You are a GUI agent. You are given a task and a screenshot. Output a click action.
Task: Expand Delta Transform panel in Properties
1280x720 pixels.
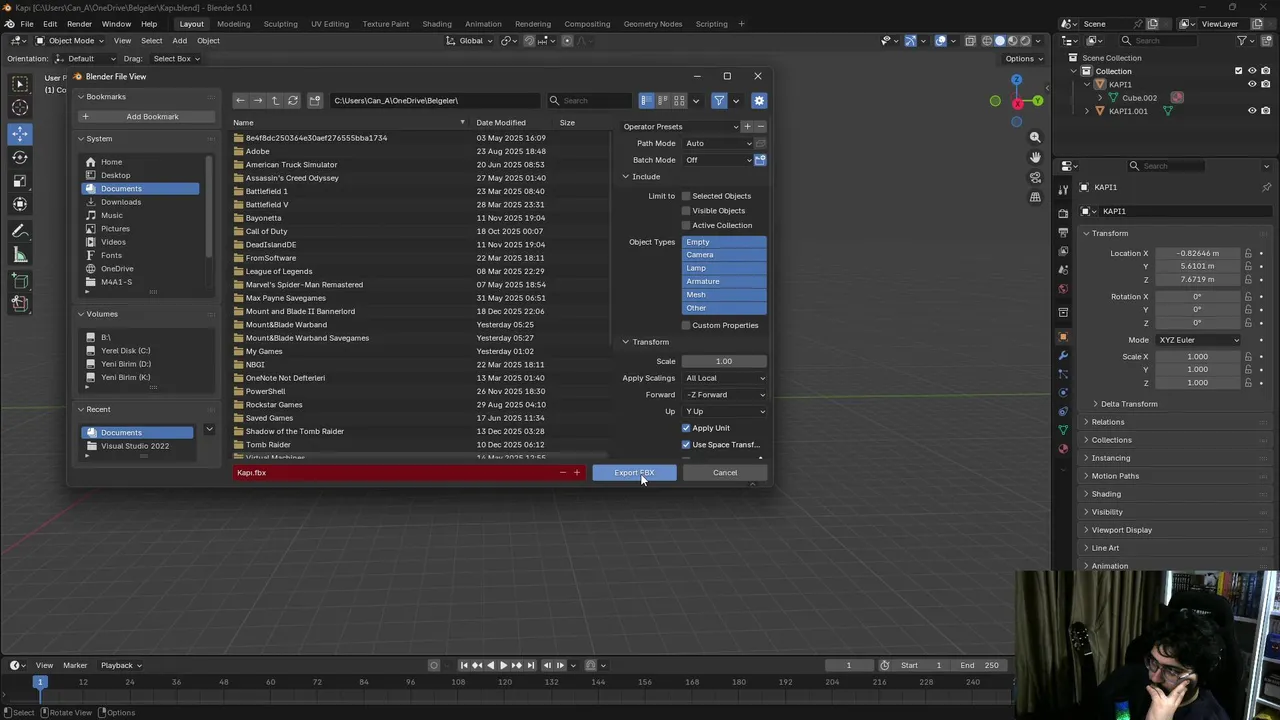click(x=1128, y=404)
